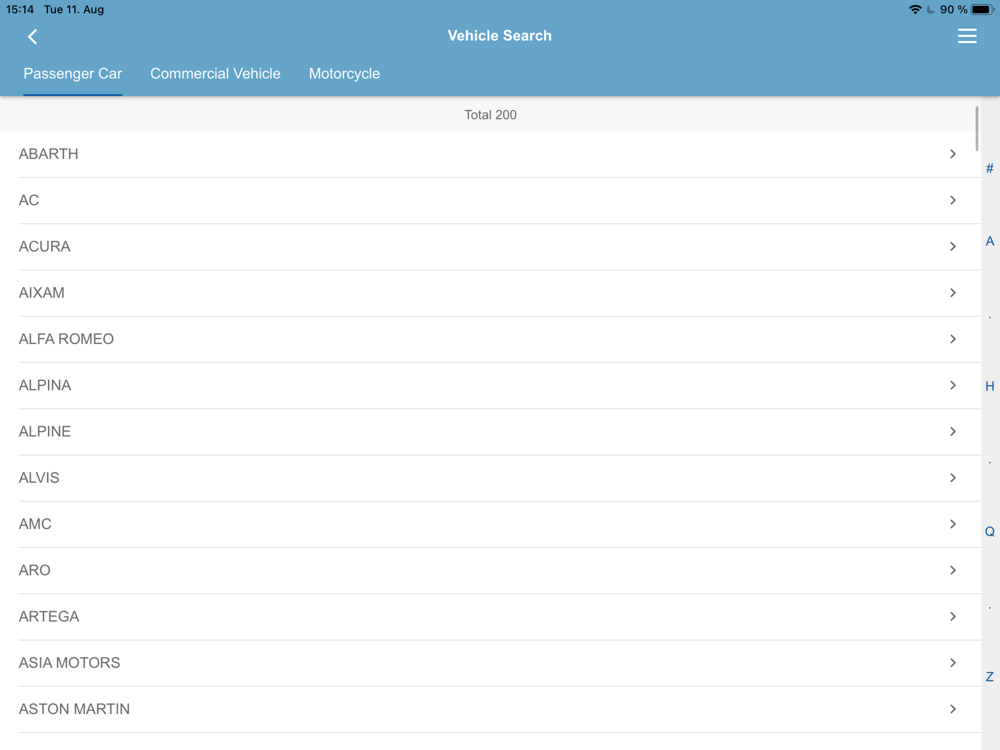This screenshot has height=750, width=1000.
Task: Jump to letter H in index
Action: [x=990, y=386]
